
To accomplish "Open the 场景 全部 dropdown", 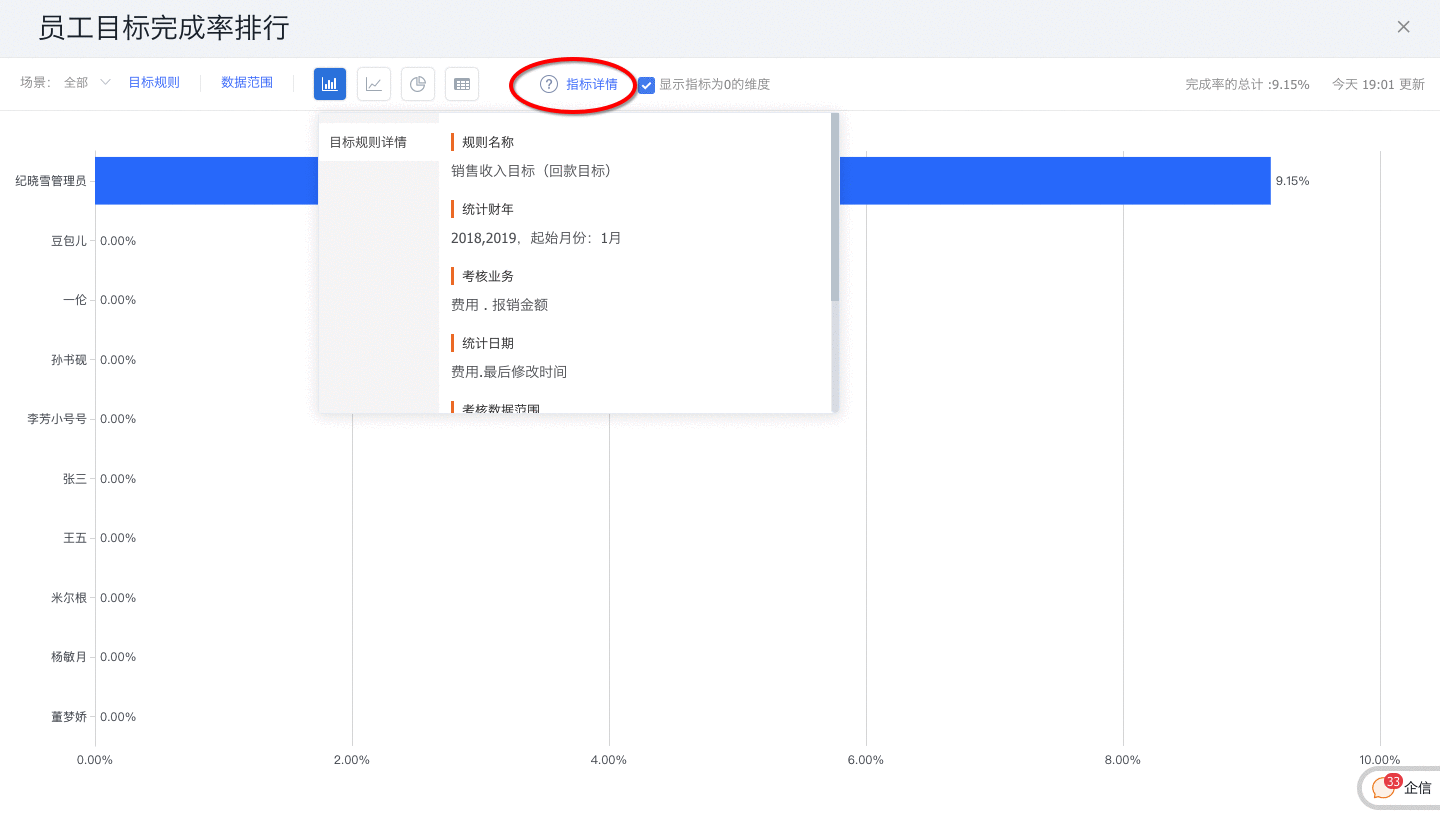I will (88, 83).
